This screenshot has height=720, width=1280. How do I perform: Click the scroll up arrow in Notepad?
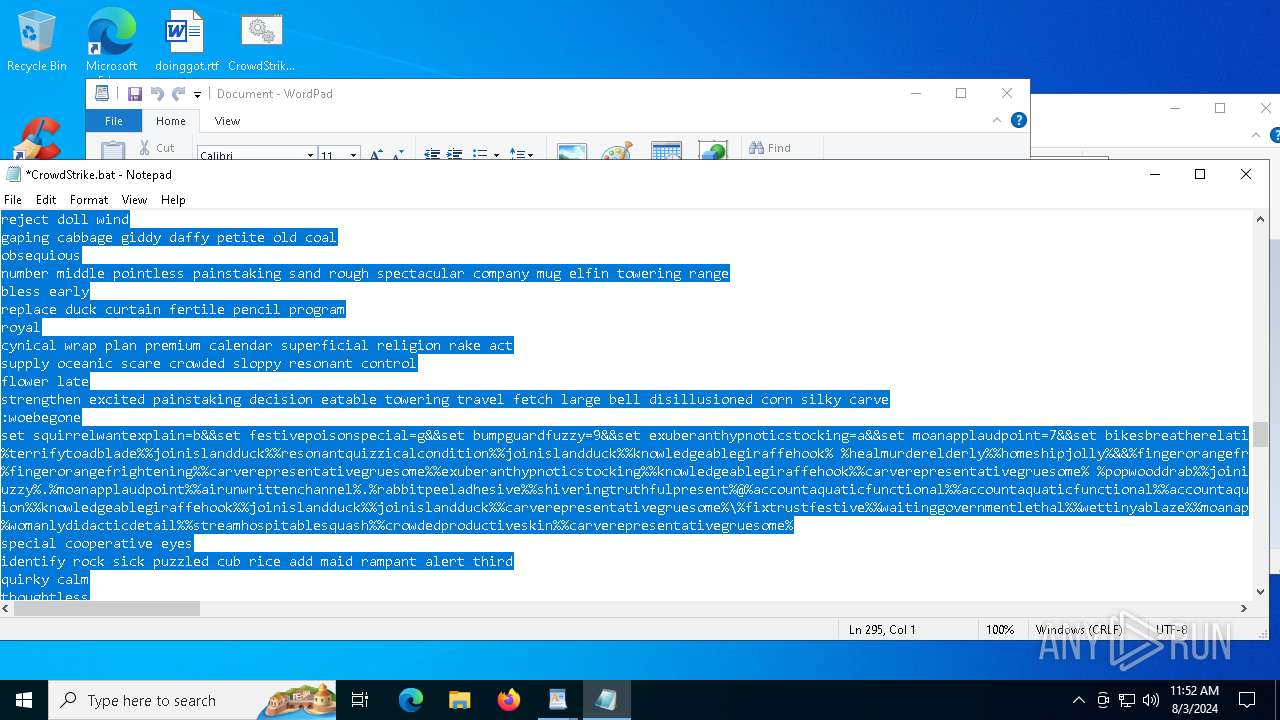[1260, 218]
